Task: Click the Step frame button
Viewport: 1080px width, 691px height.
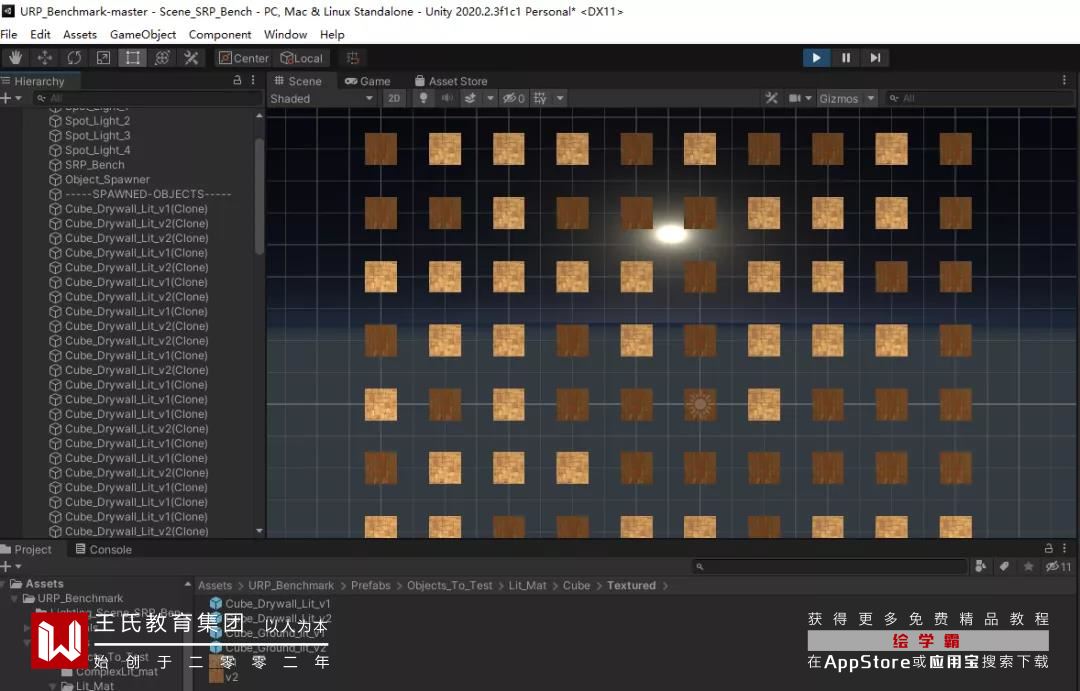Action: coord(875,58)
